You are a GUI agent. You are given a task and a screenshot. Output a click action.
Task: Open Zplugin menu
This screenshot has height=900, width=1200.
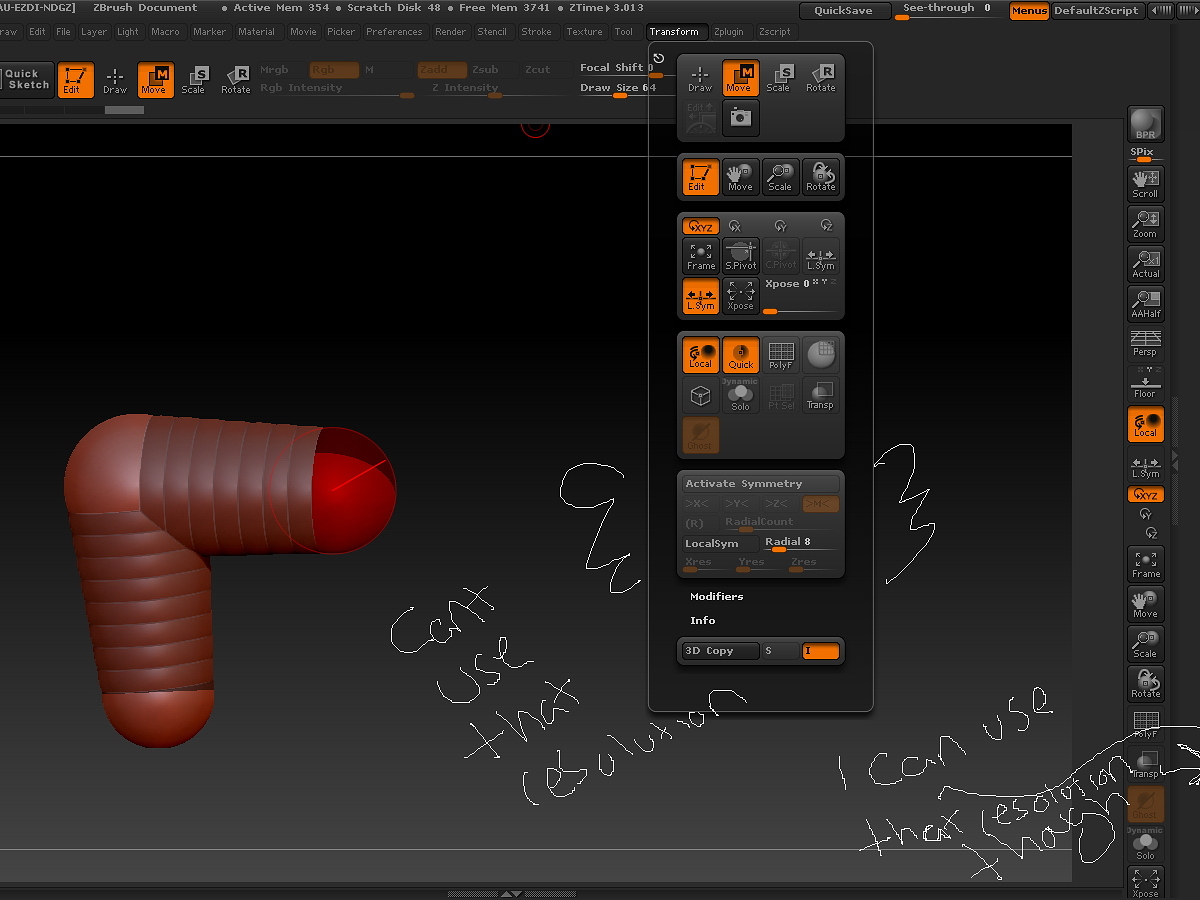coord(728,32)
